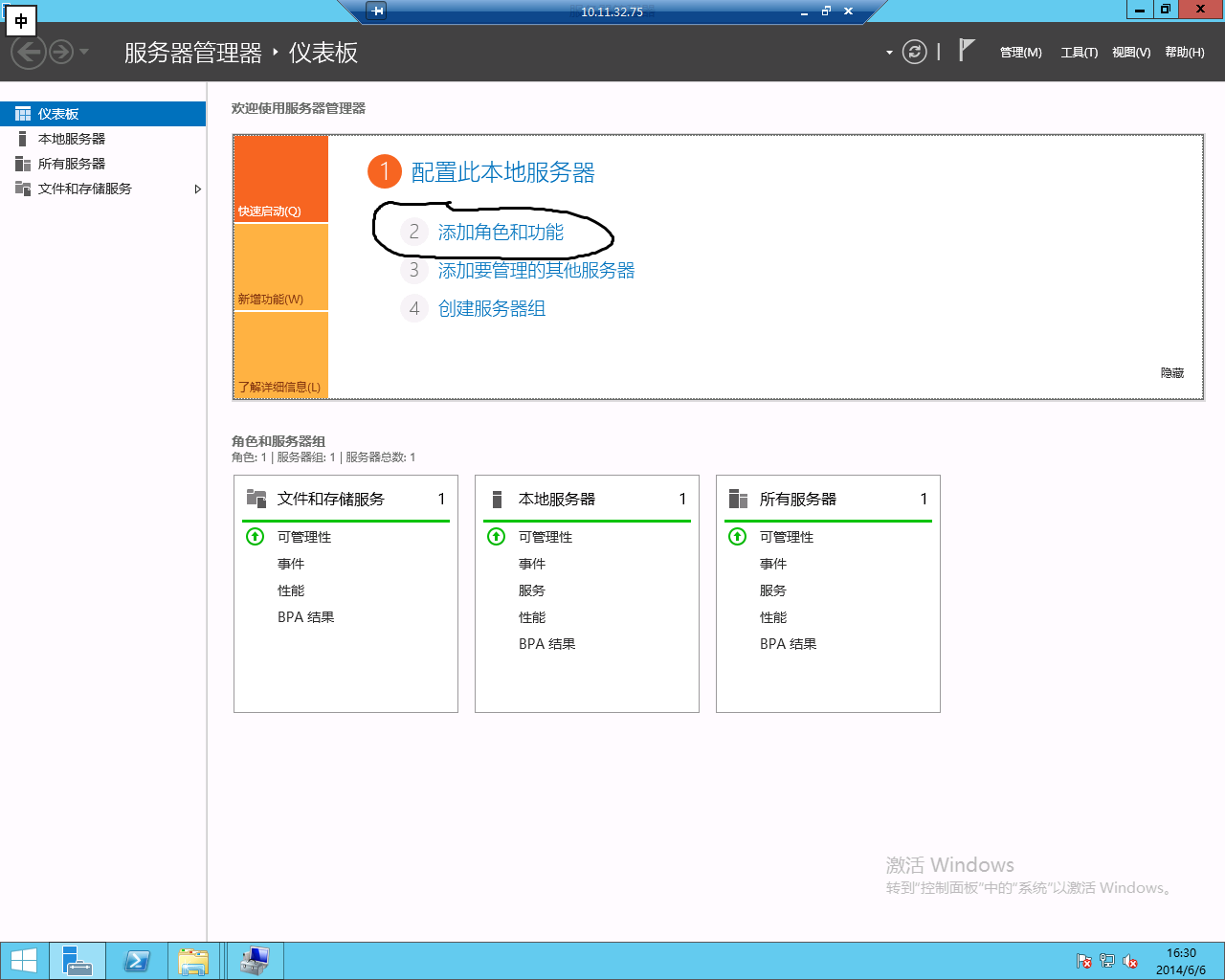Screen dimensions: 1225x980
Task: Open File Explorer from the taskbar
Action: click(194, 961)
